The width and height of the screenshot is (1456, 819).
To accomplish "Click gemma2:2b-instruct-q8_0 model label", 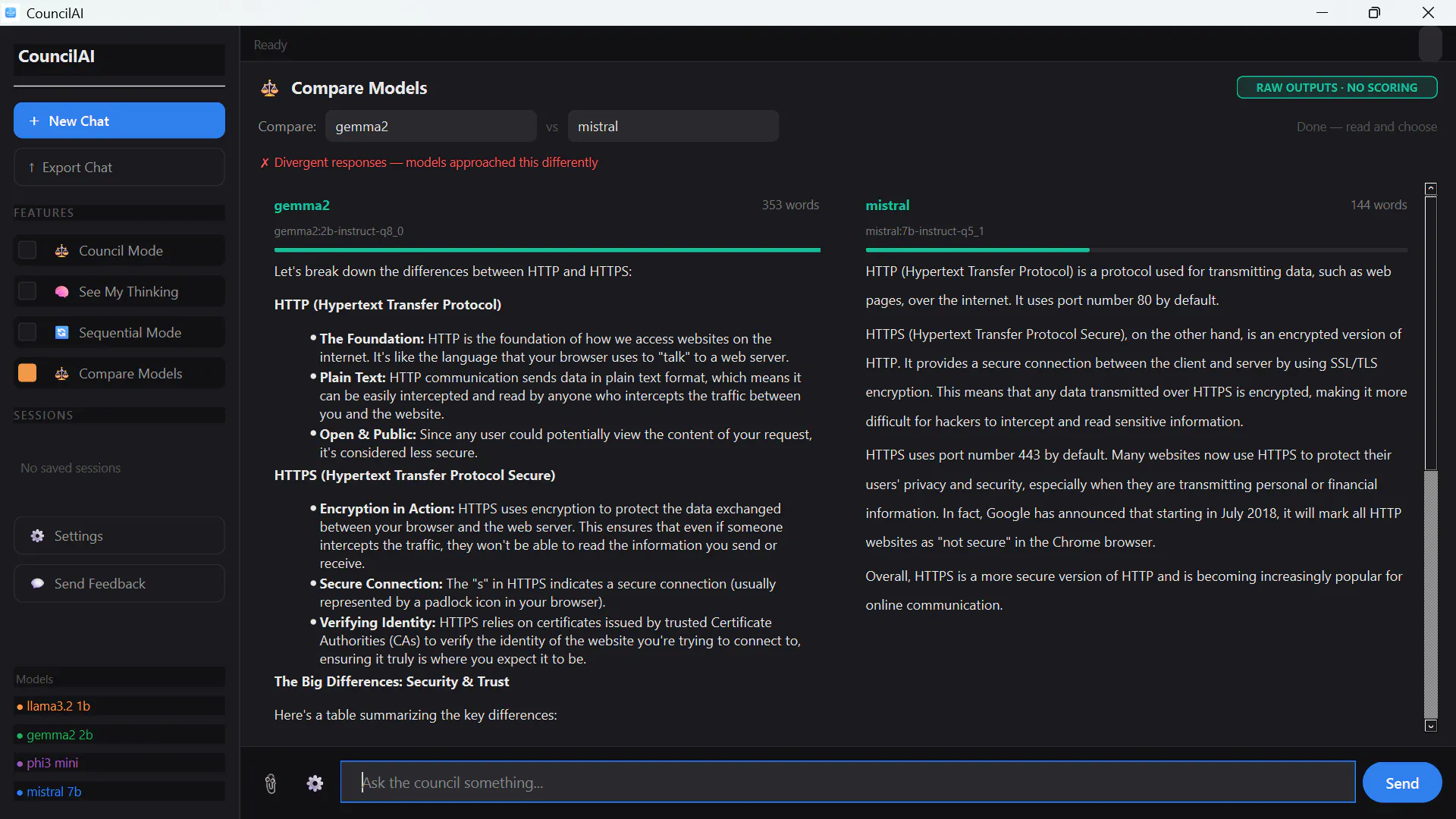I will point(339,231).
